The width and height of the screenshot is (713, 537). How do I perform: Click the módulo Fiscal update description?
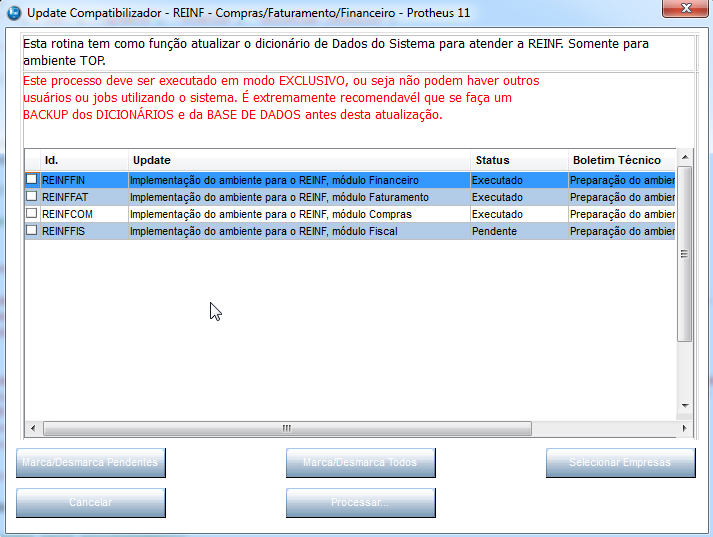(x=300, y=231)
